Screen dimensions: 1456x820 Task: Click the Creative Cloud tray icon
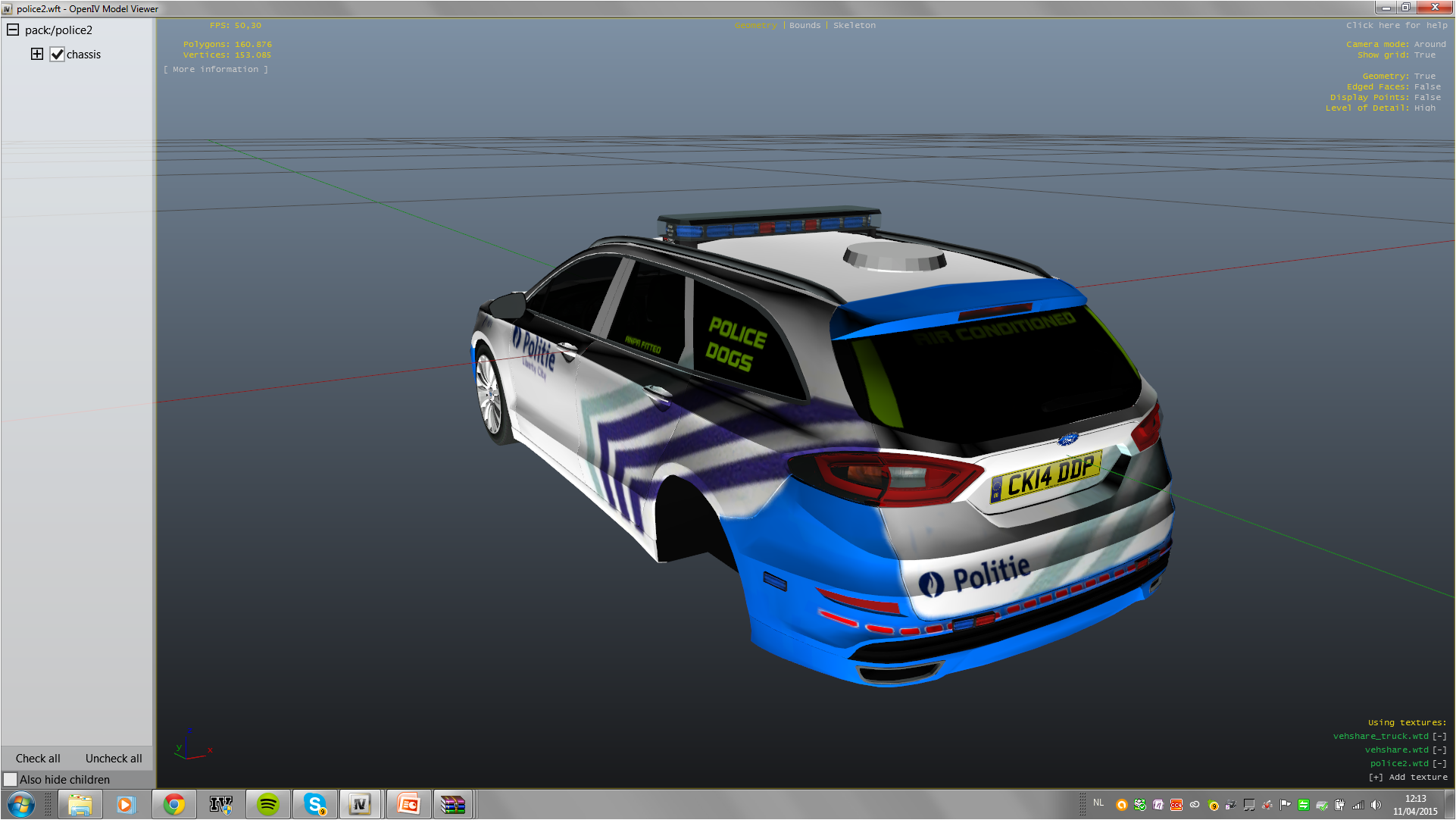click(1195, 805)
